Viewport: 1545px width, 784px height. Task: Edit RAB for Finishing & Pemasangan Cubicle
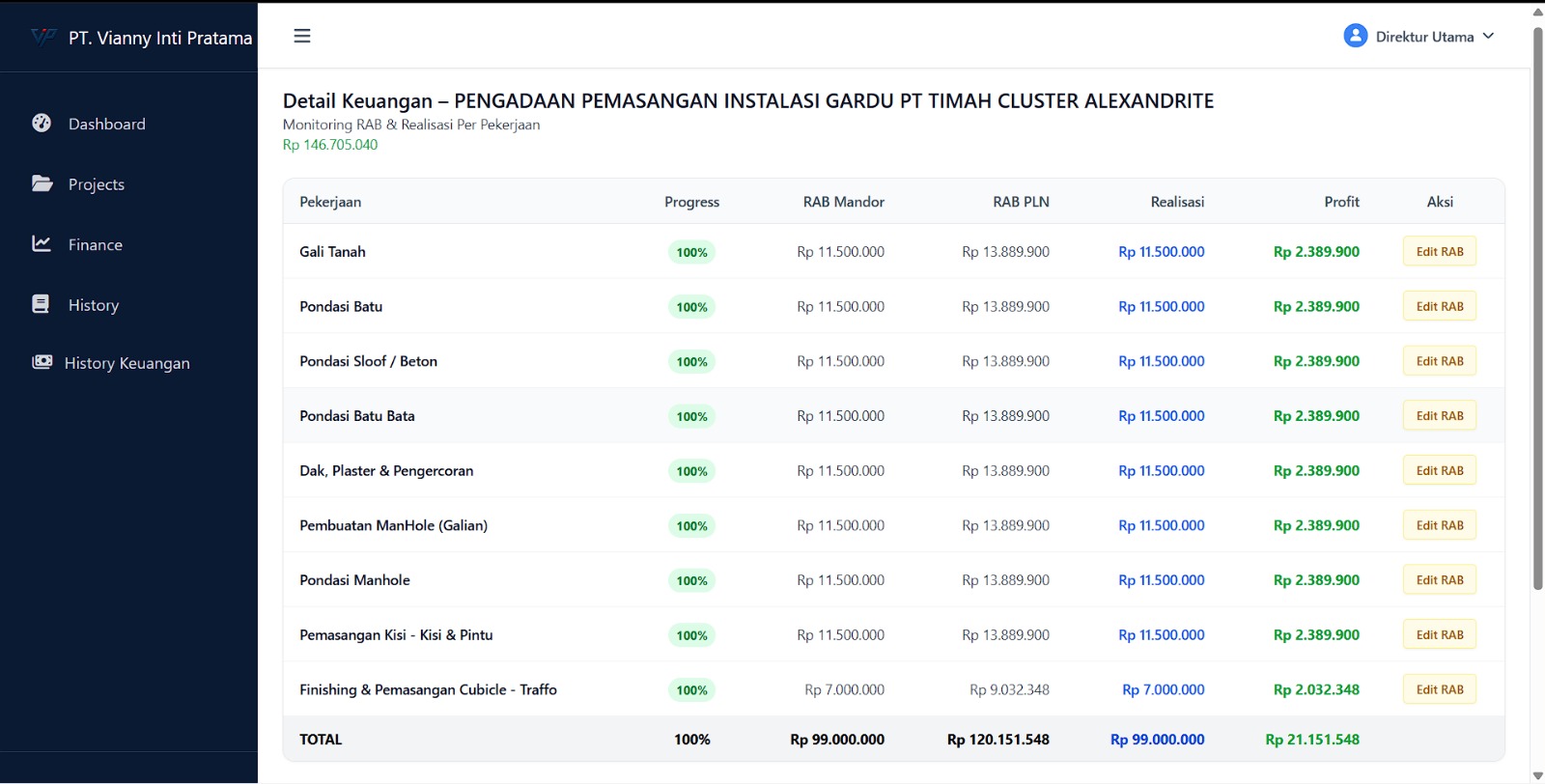pyautogui.click(x=1439, y=689)
